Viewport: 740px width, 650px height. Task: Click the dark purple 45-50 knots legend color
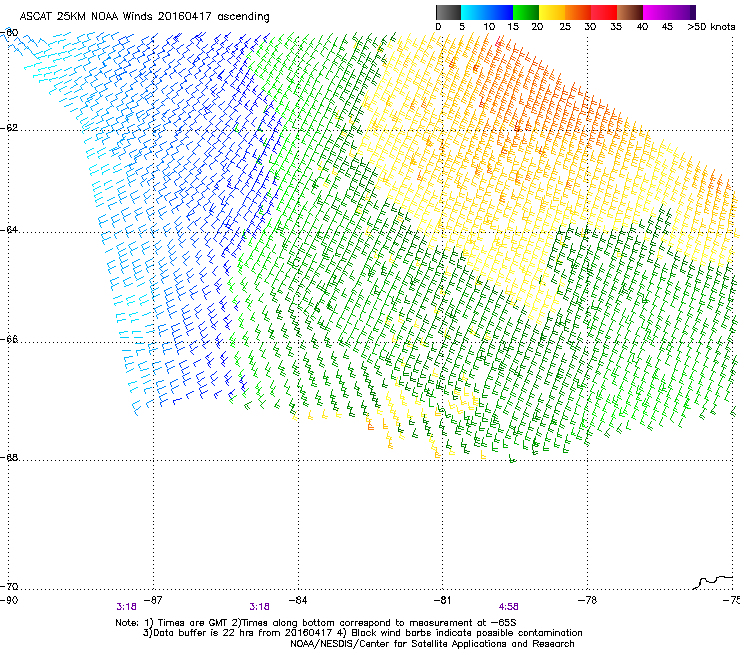tap(682, 12)
